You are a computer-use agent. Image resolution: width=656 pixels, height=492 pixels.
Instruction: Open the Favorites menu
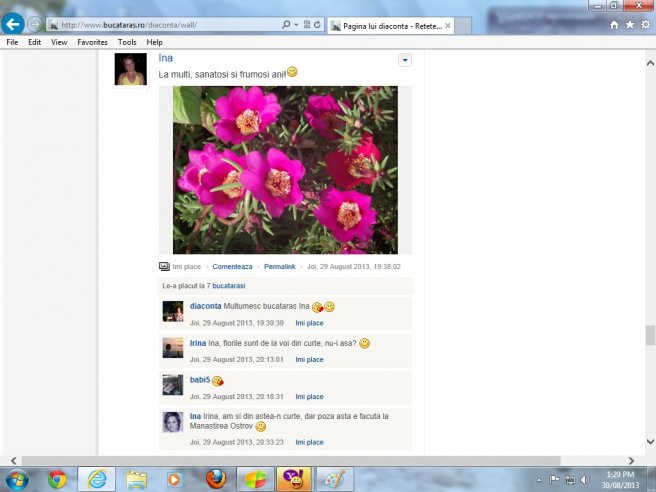point(92,43)
